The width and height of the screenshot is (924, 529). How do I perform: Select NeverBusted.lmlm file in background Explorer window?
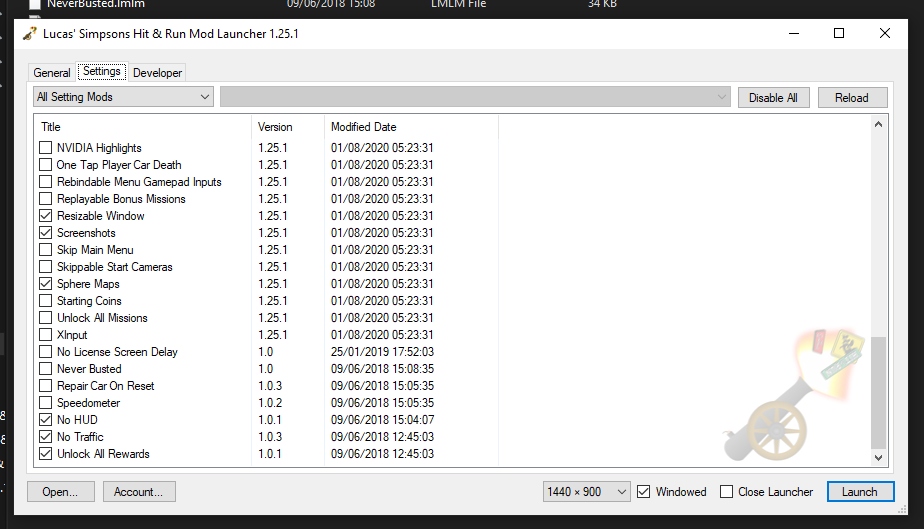(x=95, y=4)
